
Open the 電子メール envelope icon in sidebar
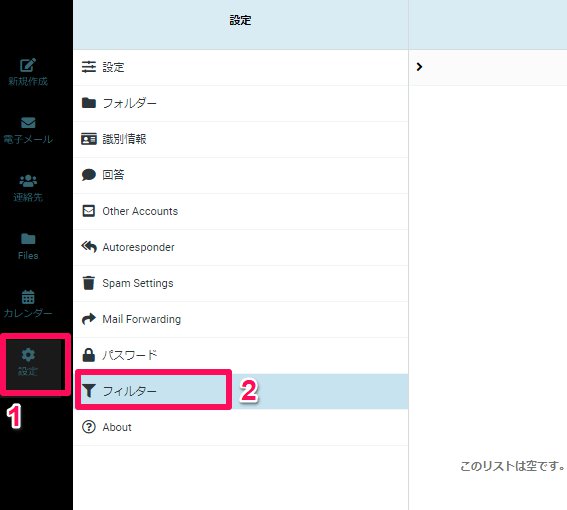28,123
